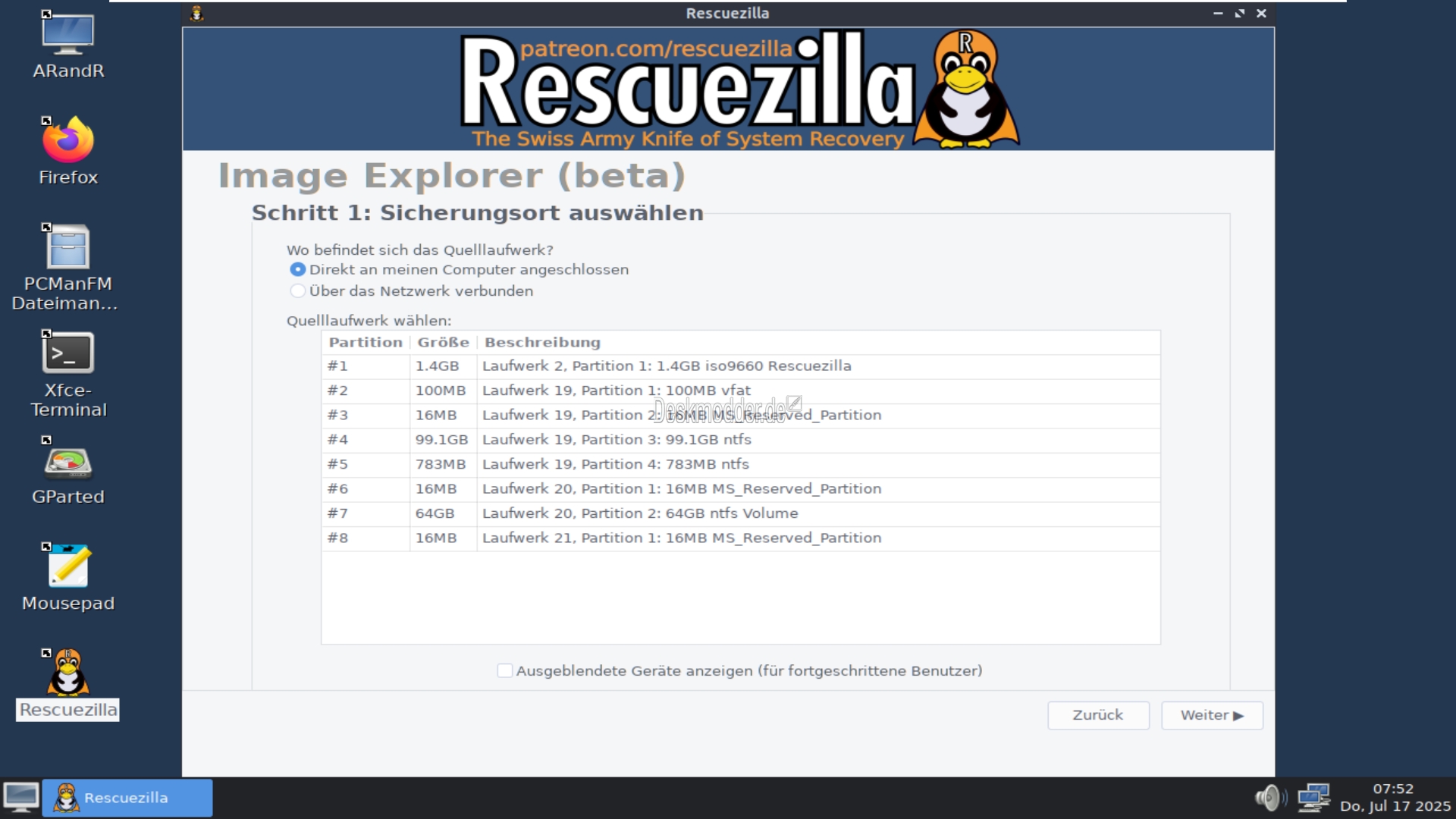Click the volume speaker tray icon
Viewport: 1456px width, 819px height.
tap(1270, 797)
